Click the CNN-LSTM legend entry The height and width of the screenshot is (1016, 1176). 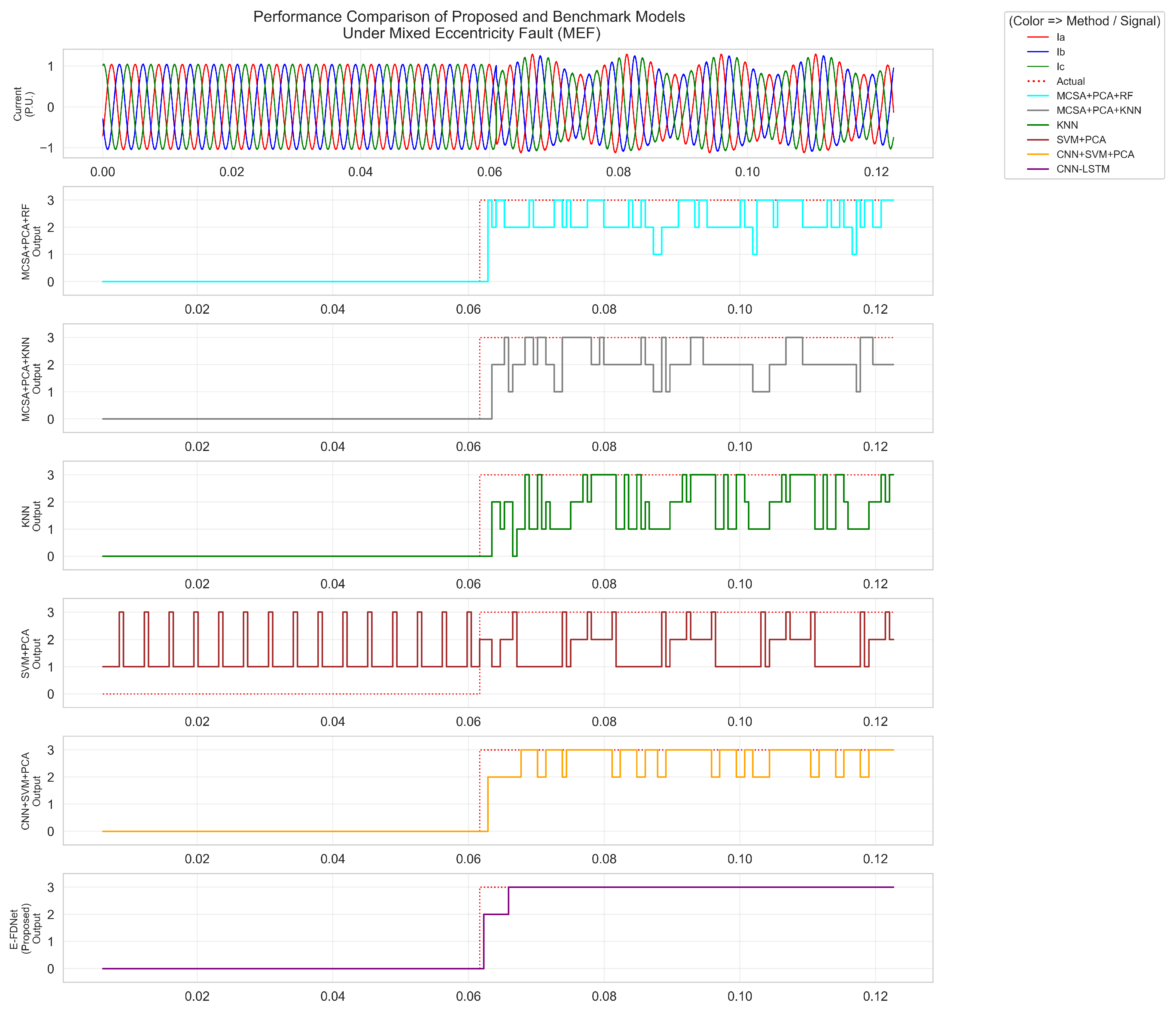1082,169
